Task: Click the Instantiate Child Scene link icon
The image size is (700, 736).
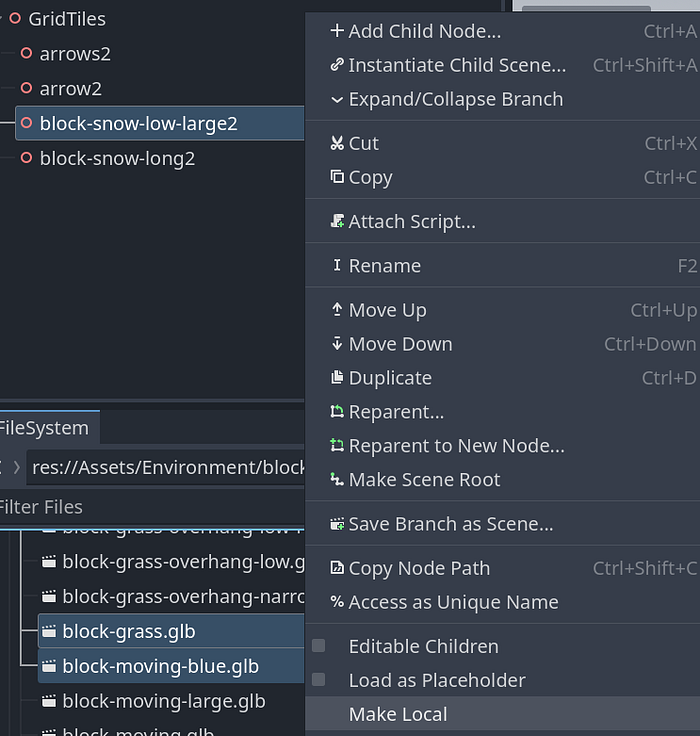Action: (x=337, y=65)
